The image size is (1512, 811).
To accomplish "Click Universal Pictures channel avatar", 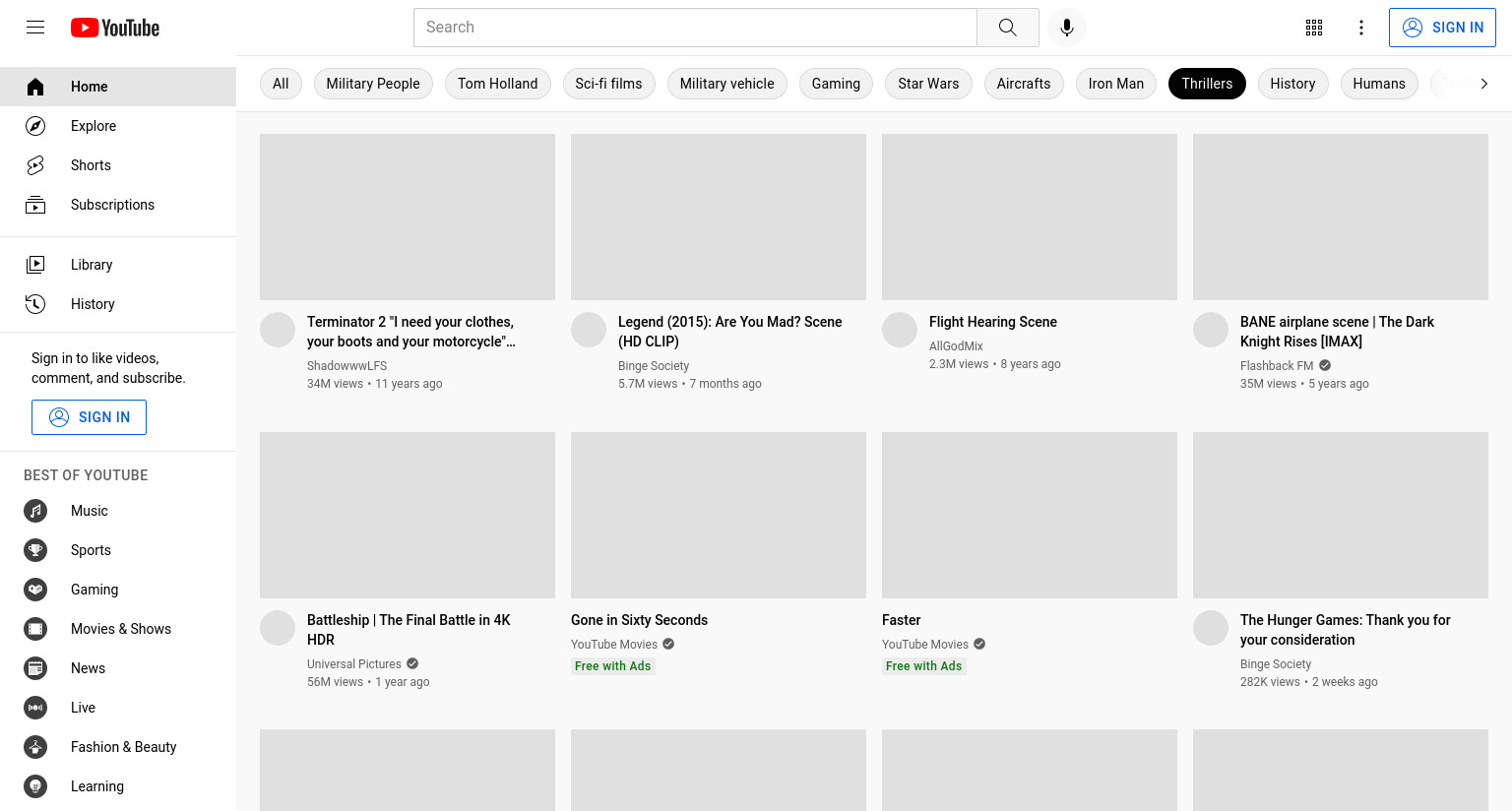I will coord(278,628).
